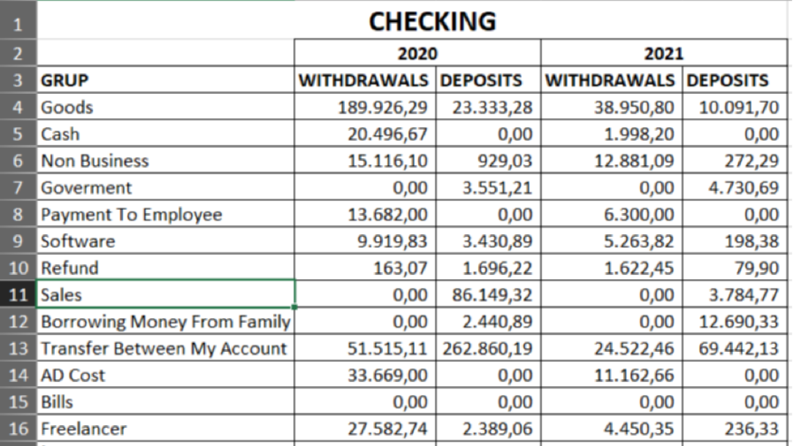Select row header number 9
Image resolution: width=793 pixels, height=446 pixels.
(x=18, y=241)
